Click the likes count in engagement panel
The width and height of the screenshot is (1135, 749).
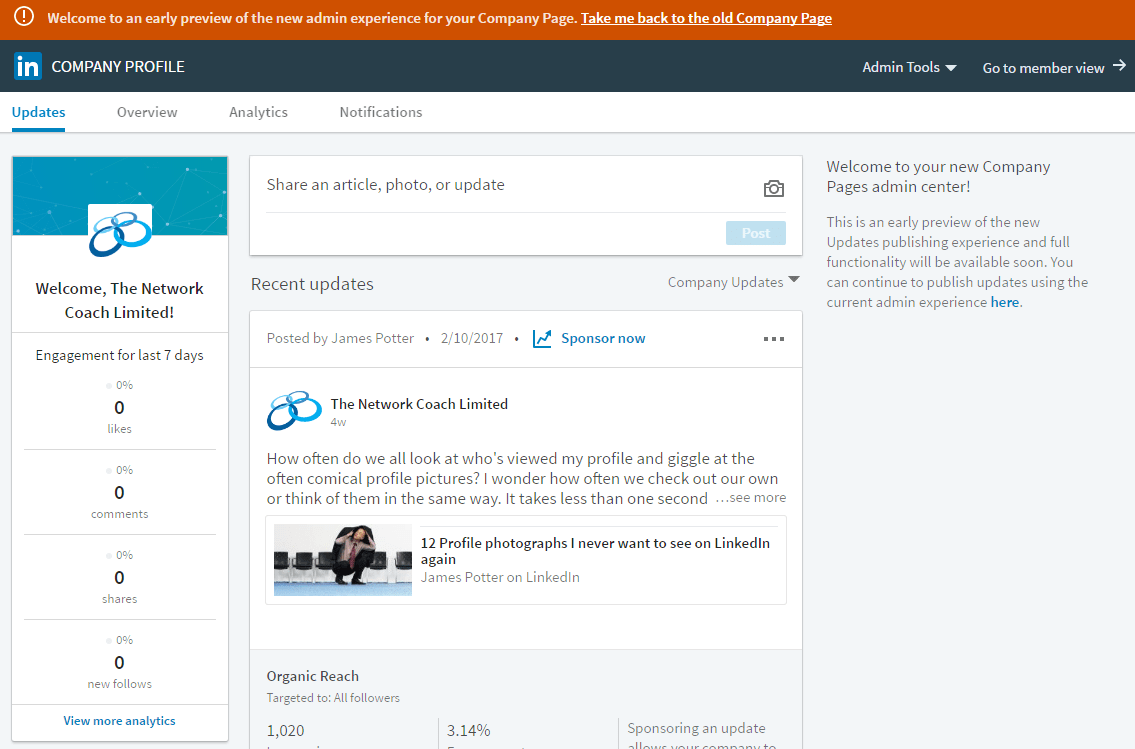119,407
